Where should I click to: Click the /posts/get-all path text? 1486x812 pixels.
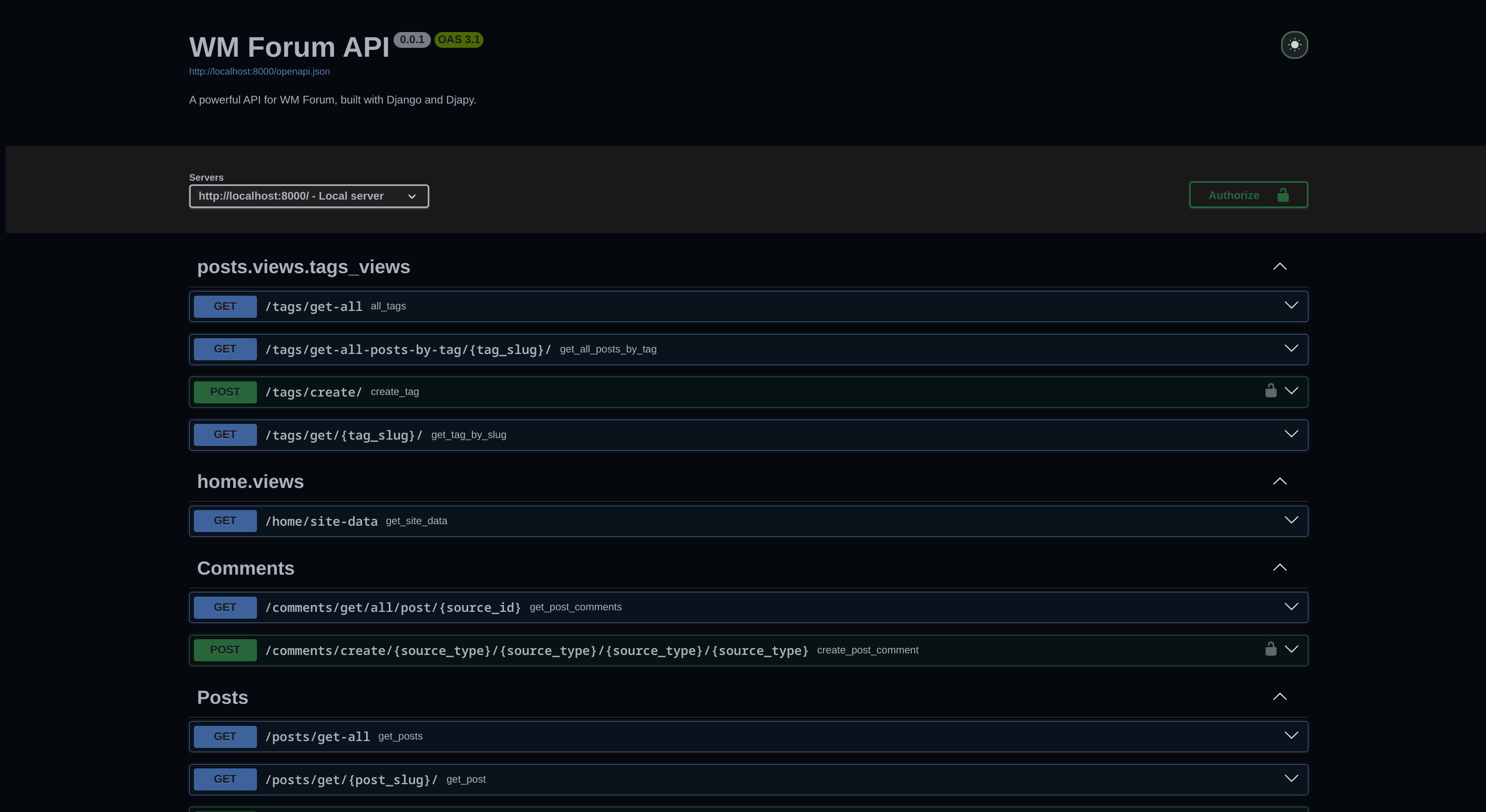click(318, 737)
